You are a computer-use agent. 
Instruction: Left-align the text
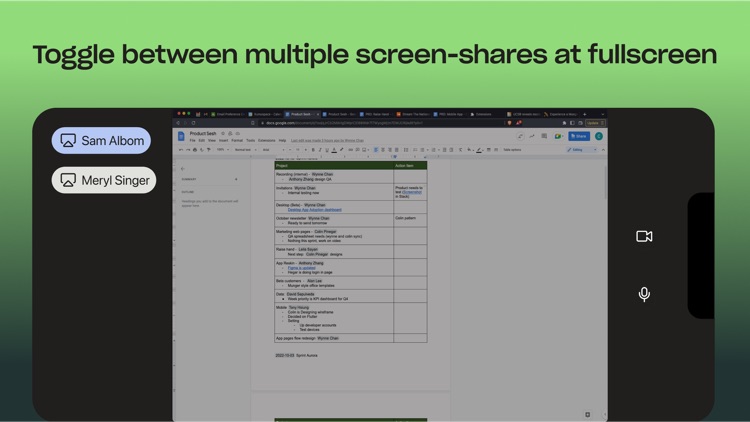click(x=376, y=150)
